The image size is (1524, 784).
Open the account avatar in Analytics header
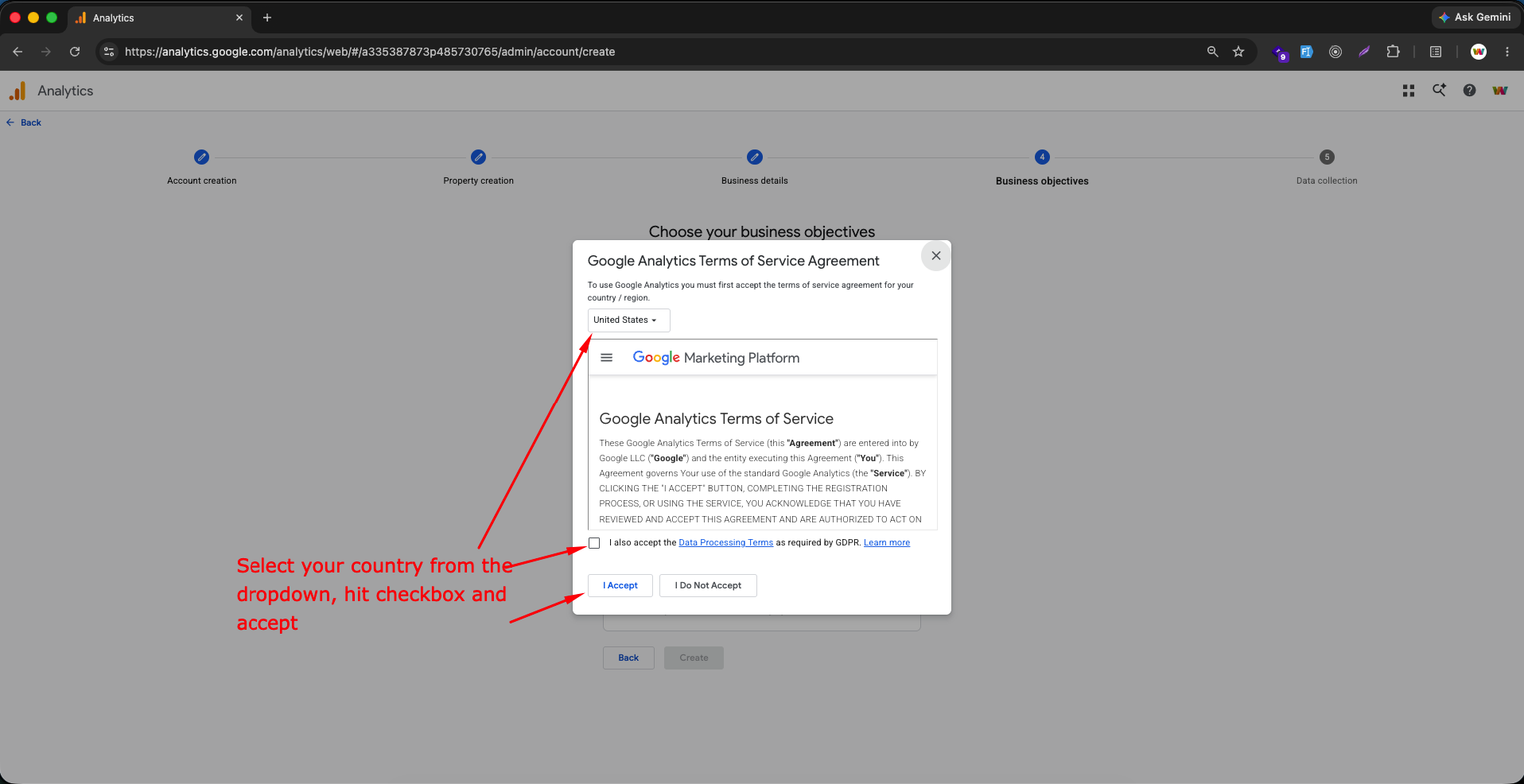point(1500,91)
